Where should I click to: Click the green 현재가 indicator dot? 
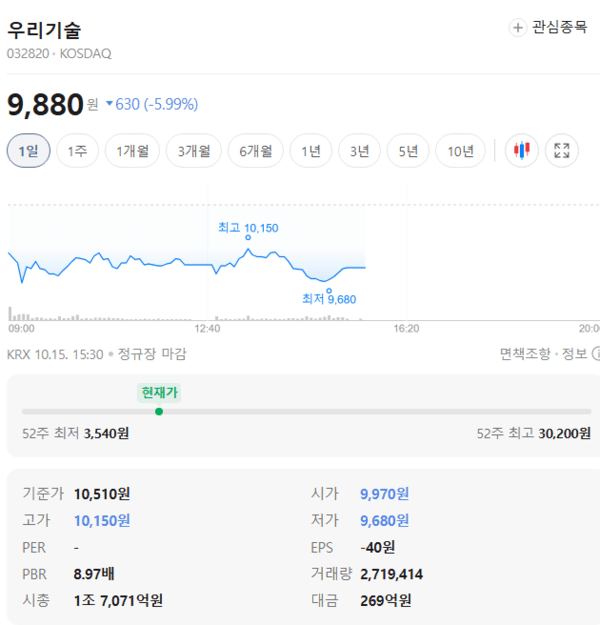159,411
